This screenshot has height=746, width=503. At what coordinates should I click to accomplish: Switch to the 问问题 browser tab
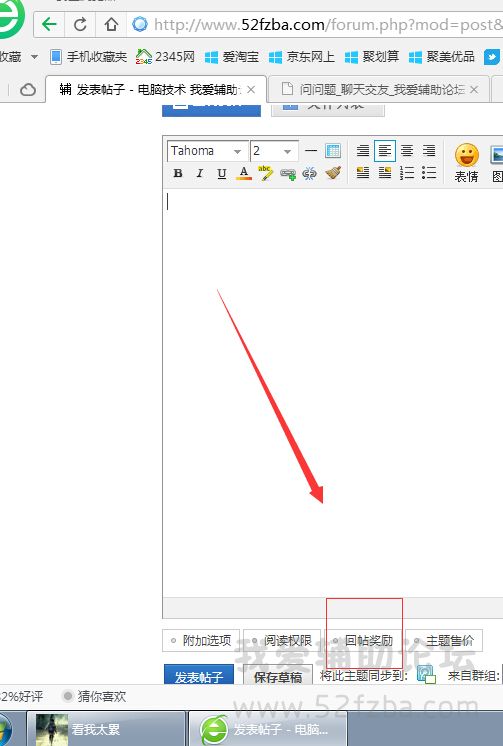click(379, 89)
